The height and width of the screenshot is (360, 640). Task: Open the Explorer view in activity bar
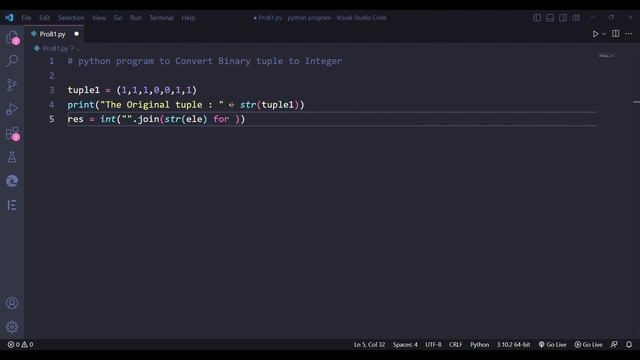click(12, 37)
